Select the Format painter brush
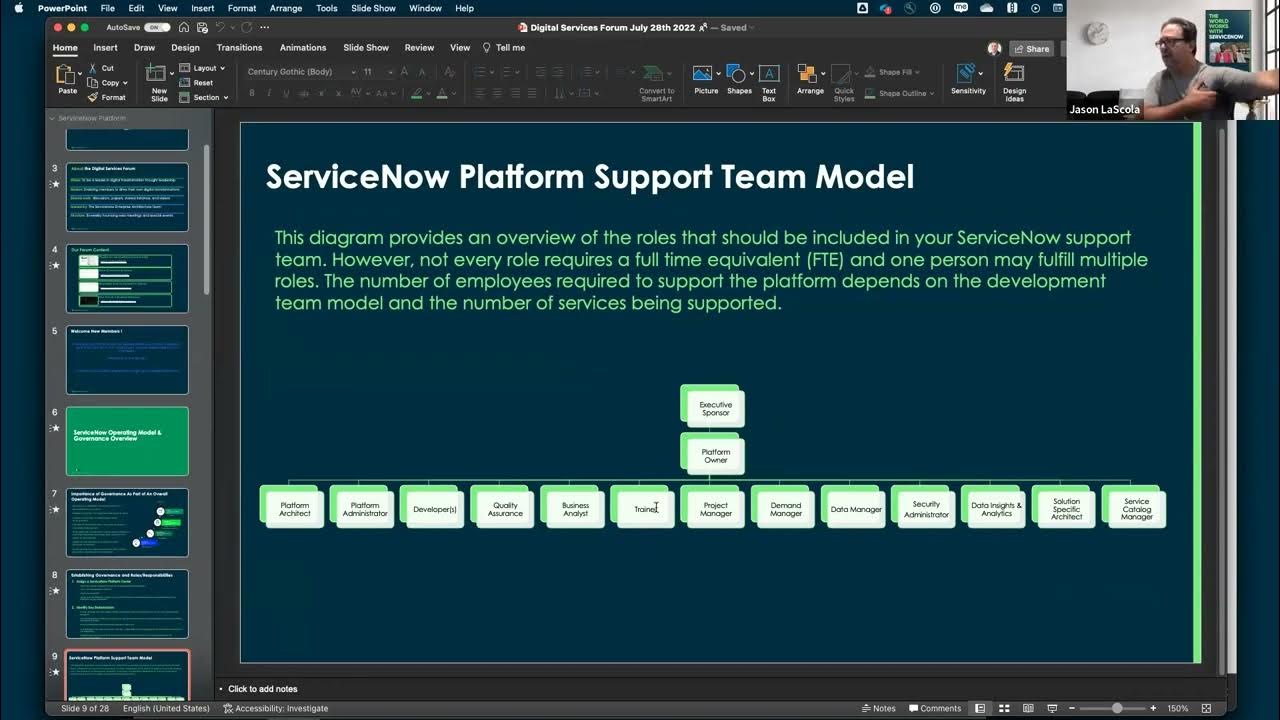 (x=93, y=97)
